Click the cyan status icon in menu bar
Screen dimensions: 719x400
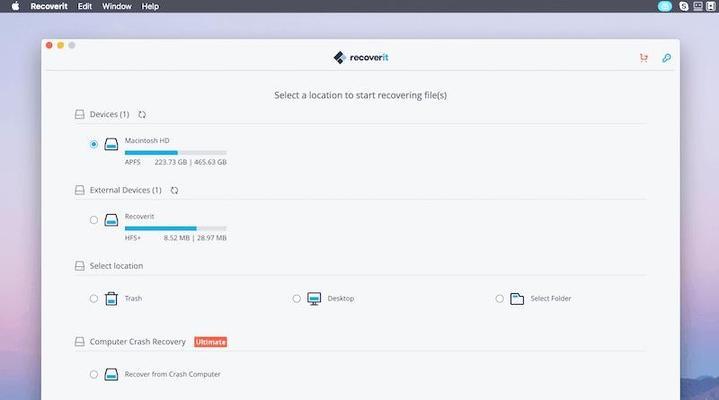point(665,6)
